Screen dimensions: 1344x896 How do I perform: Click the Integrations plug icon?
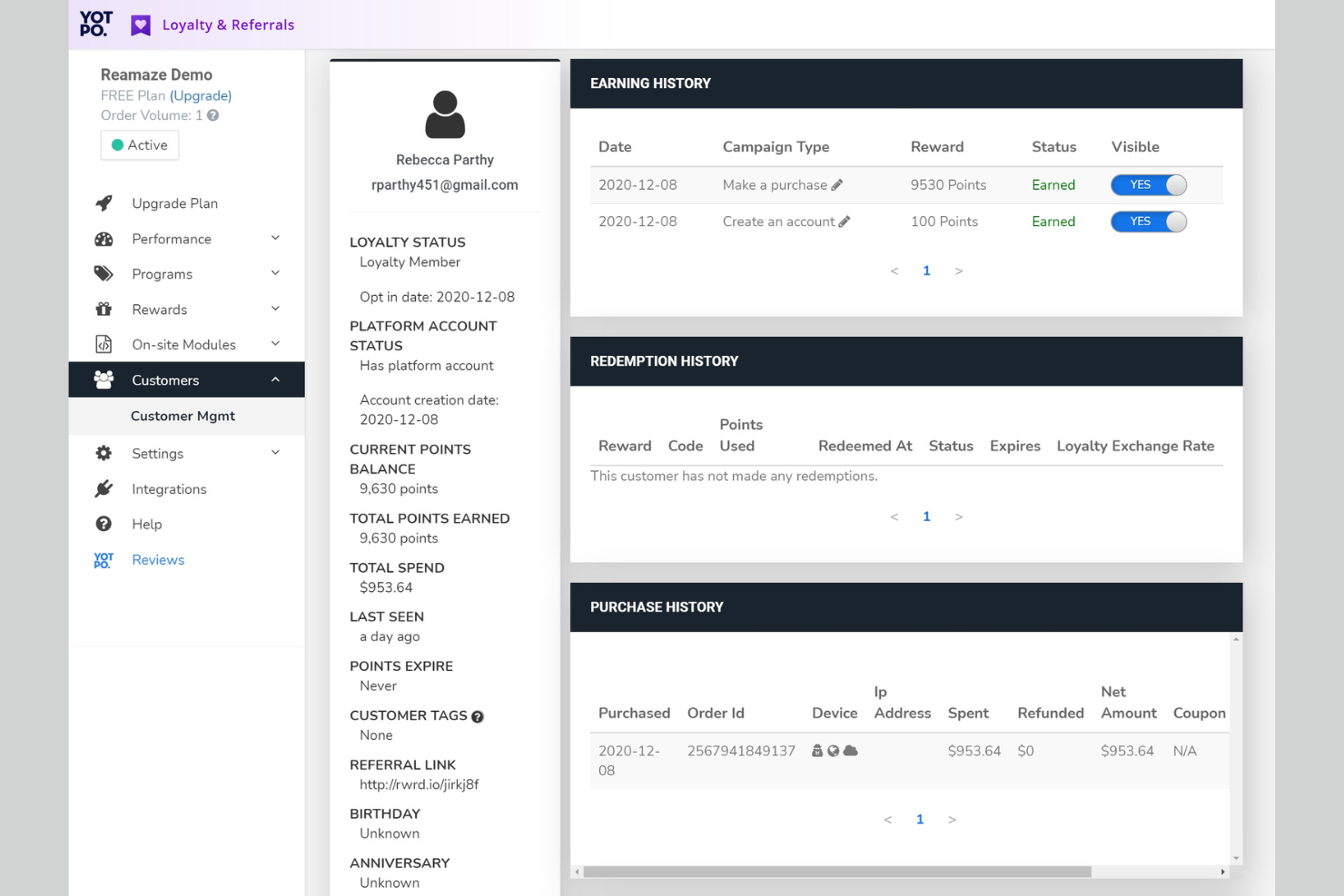104,488
